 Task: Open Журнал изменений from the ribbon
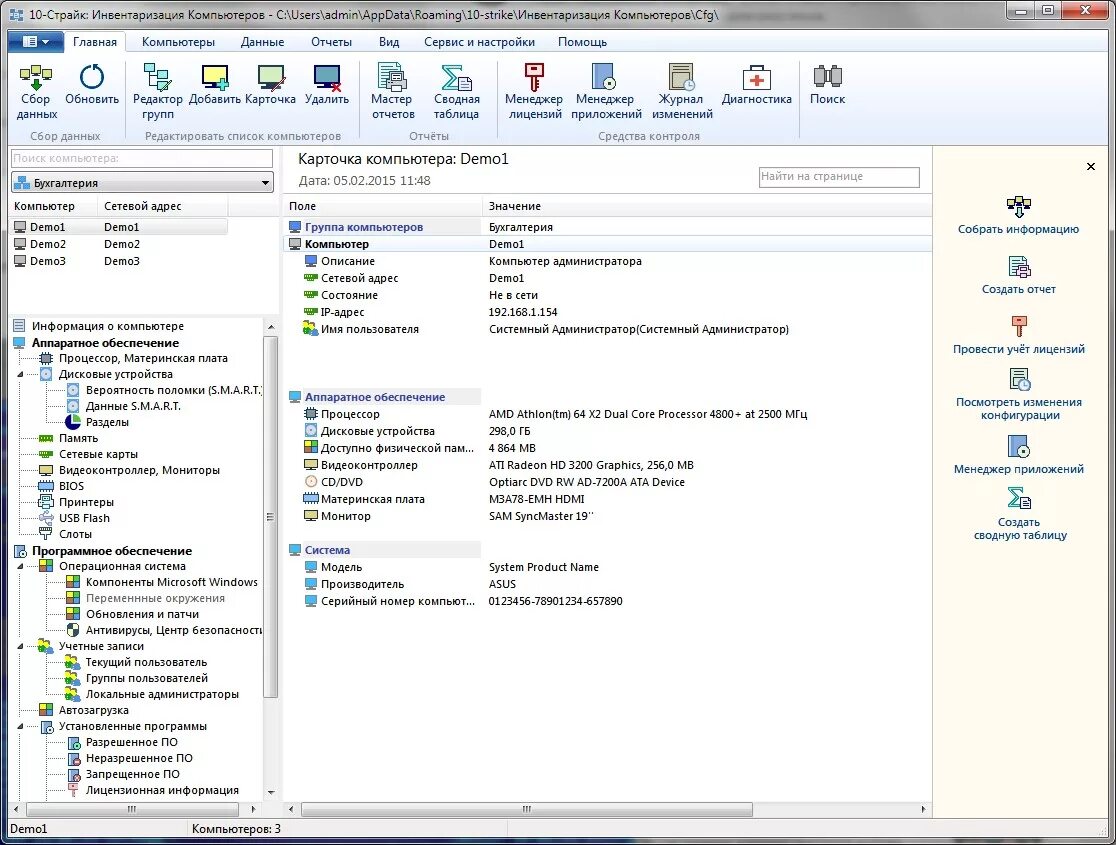click(682, 92)
